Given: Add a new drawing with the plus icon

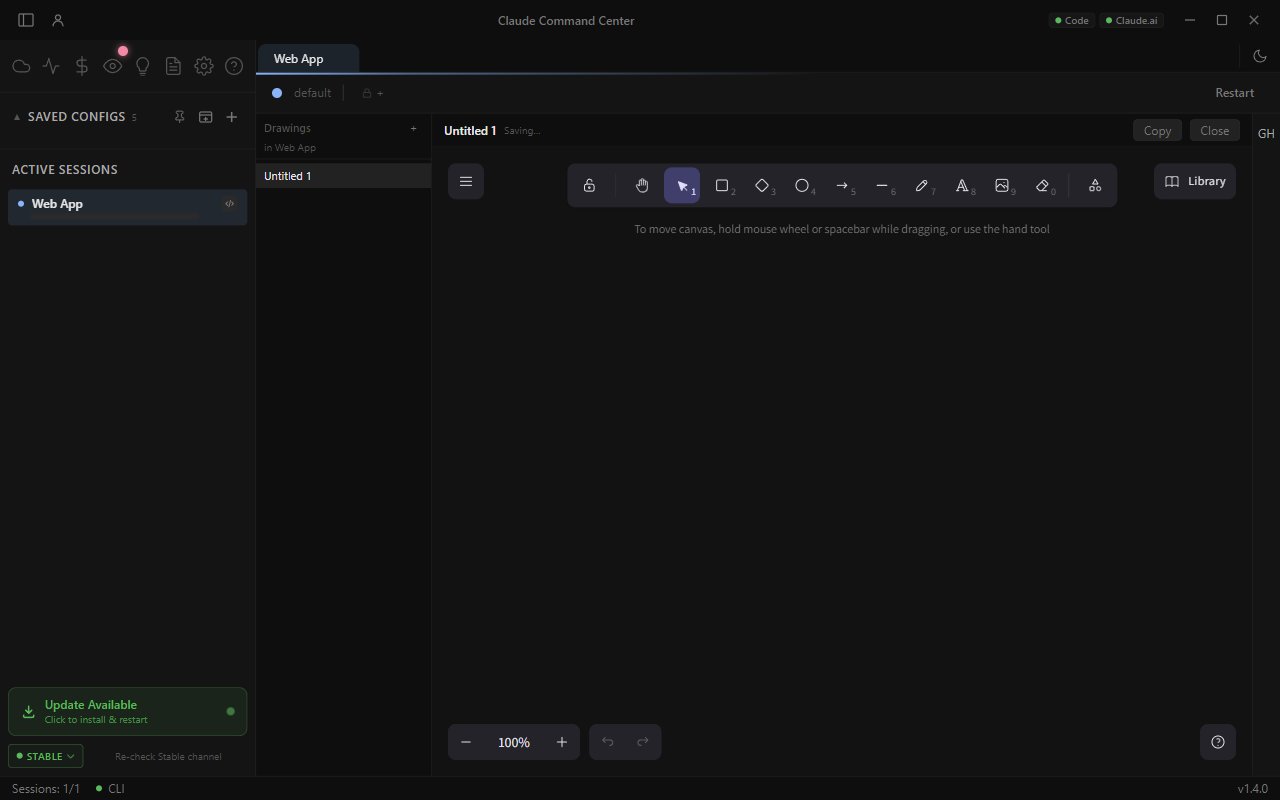Looking at the screenshot, I should [414, 128].
